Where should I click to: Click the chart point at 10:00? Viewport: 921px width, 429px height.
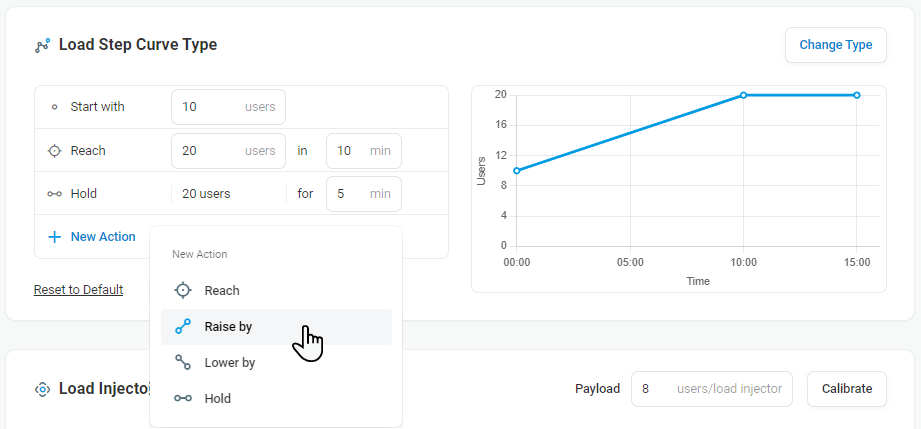coord(743,95)
